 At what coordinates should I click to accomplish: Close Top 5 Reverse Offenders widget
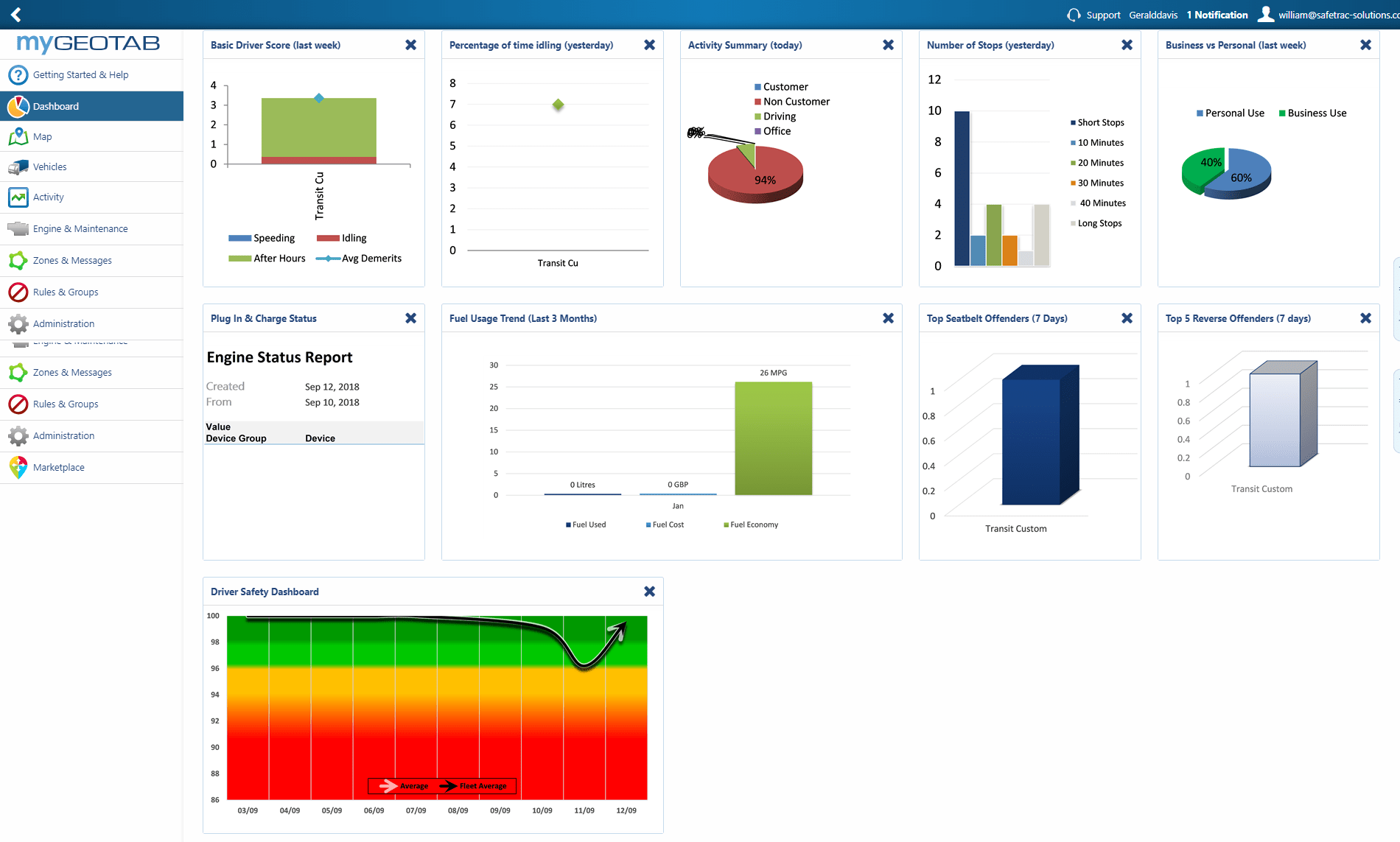coord(1366,318)
